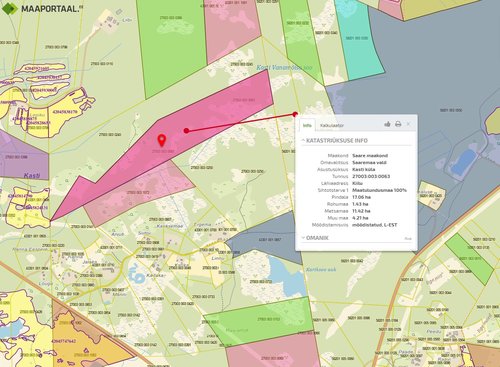Click the small link right of Omanik

click(x=408, y=239)
